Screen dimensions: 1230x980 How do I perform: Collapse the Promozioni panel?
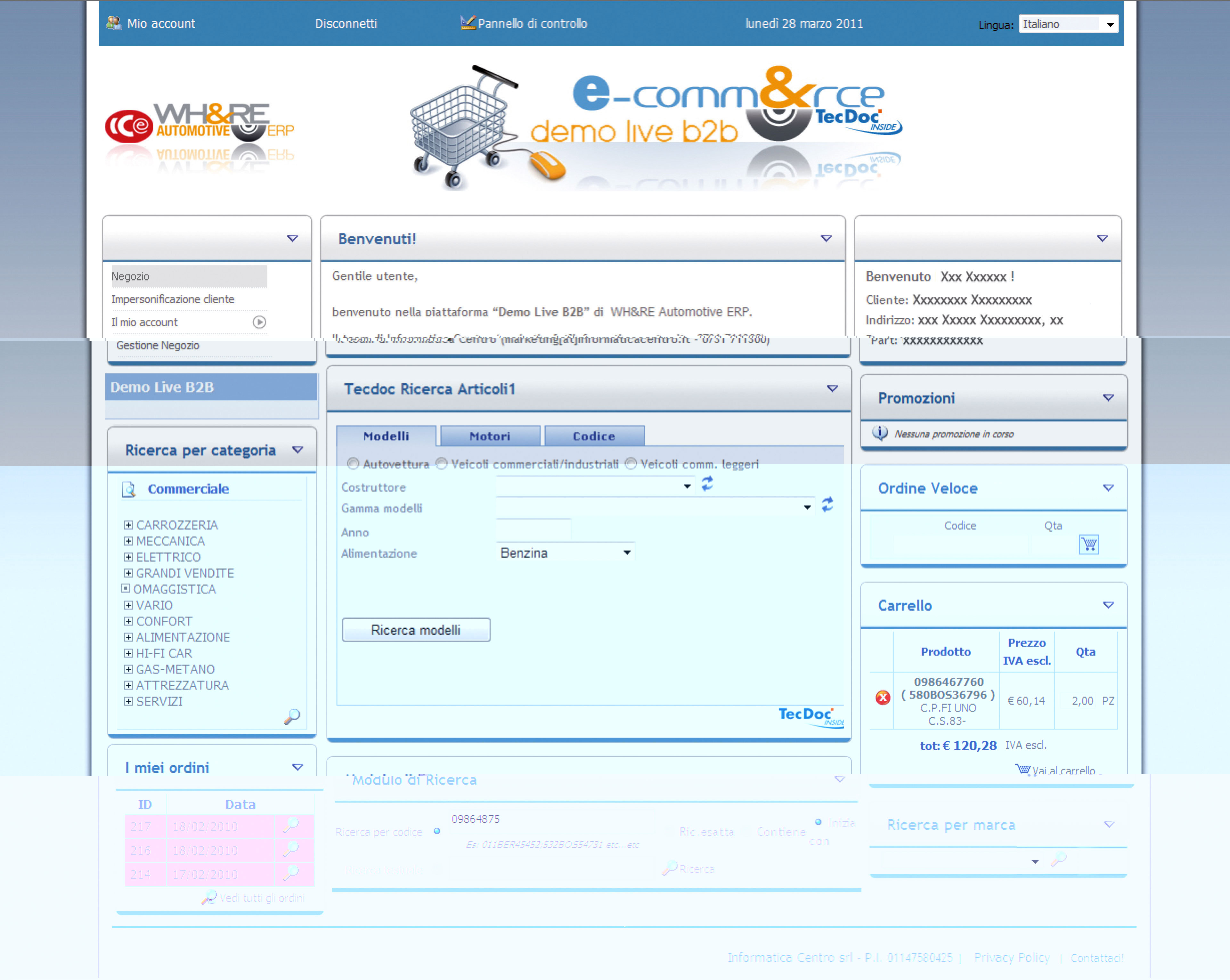[x=1108, y=397]
